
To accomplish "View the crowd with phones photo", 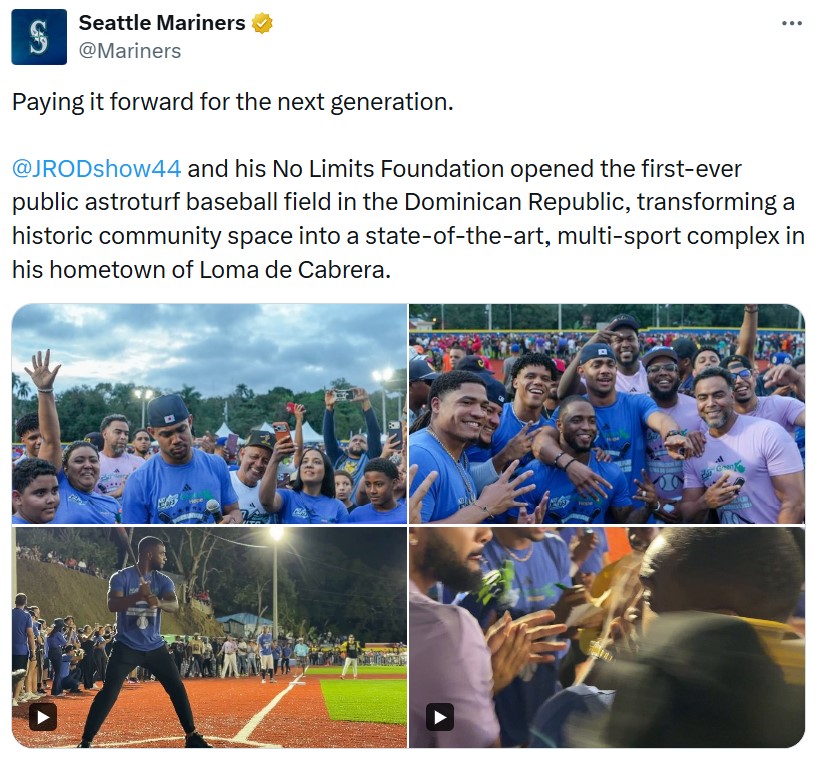I will (209, 413).
